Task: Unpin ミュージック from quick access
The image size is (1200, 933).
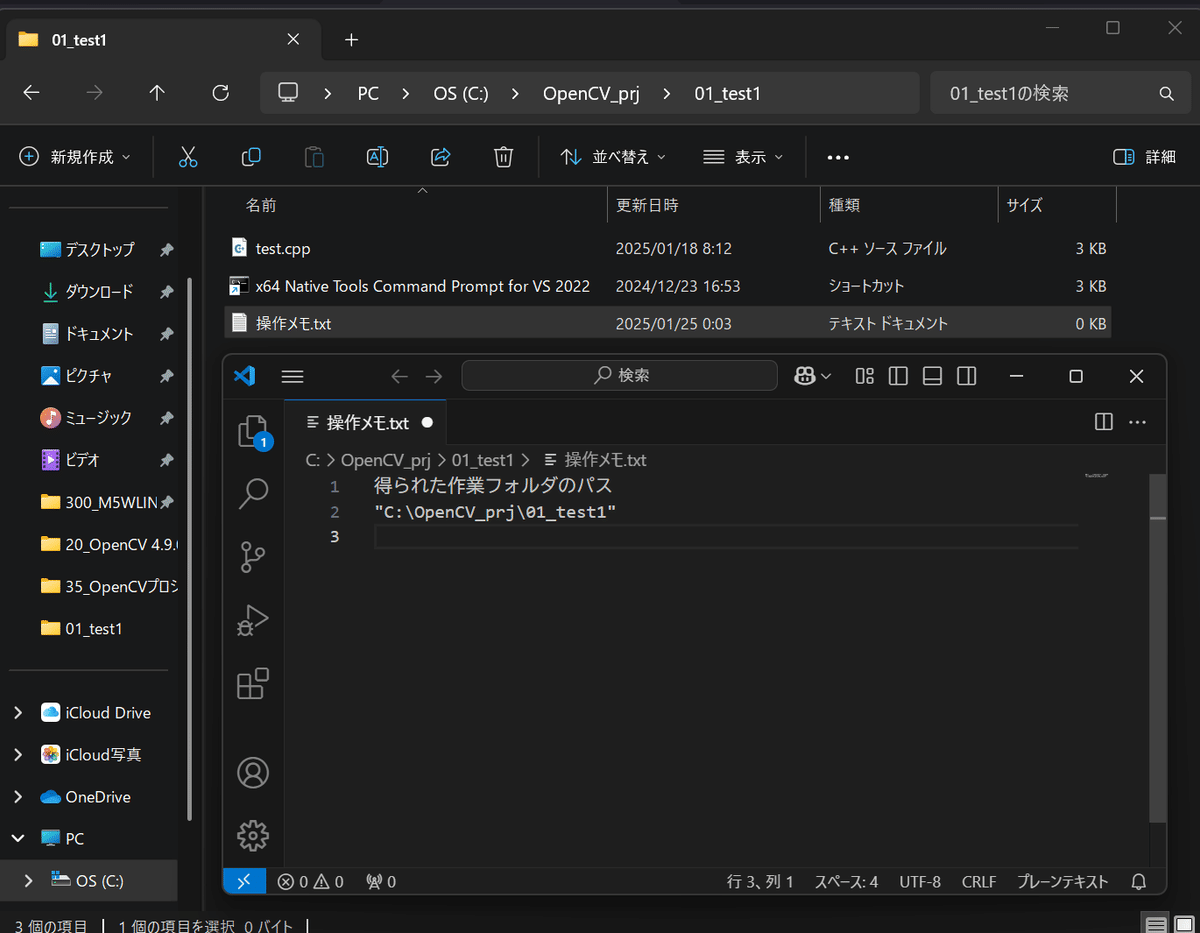Action: pos(166,417)
